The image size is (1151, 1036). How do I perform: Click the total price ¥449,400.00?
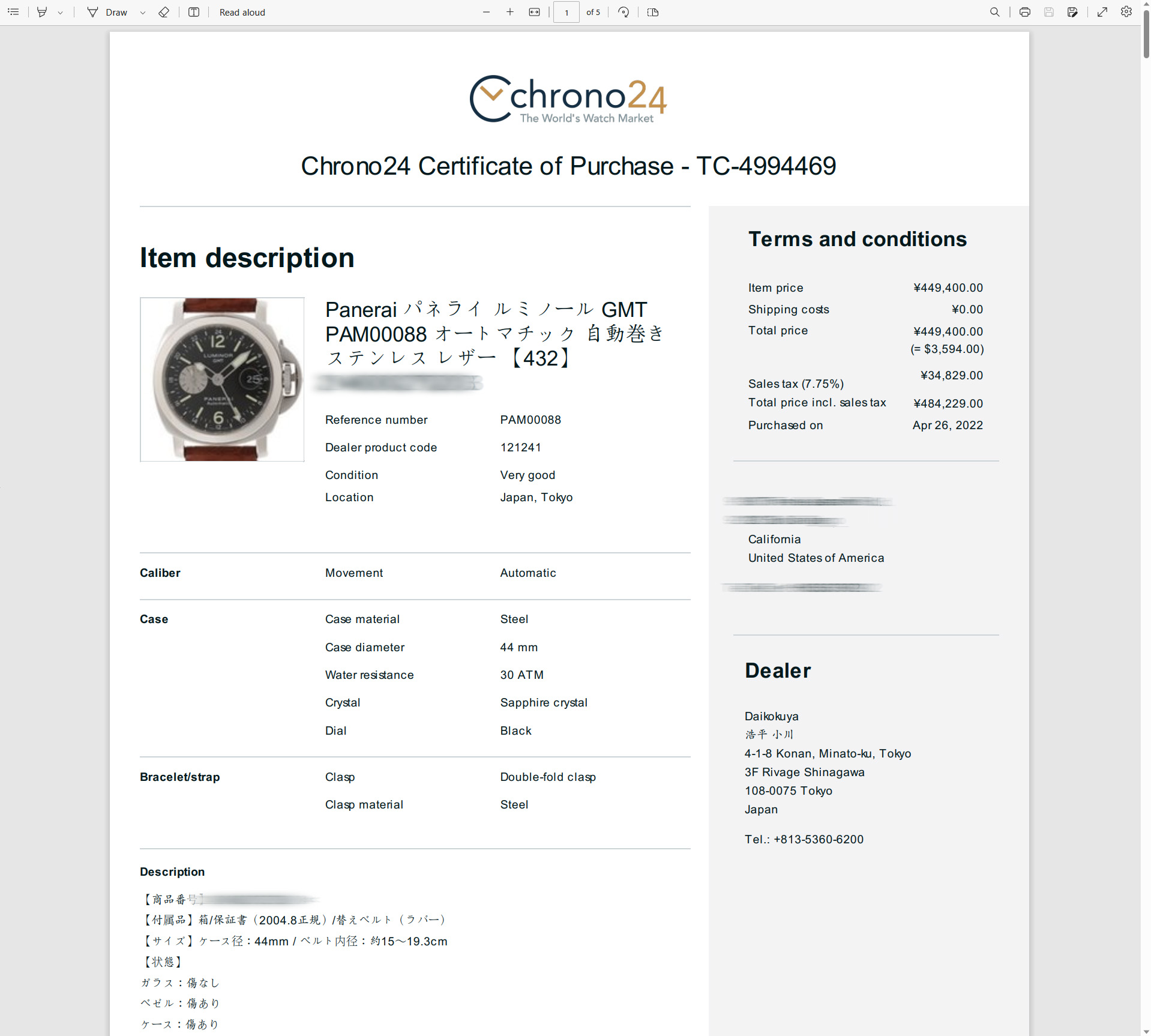(x=948, y=331)
